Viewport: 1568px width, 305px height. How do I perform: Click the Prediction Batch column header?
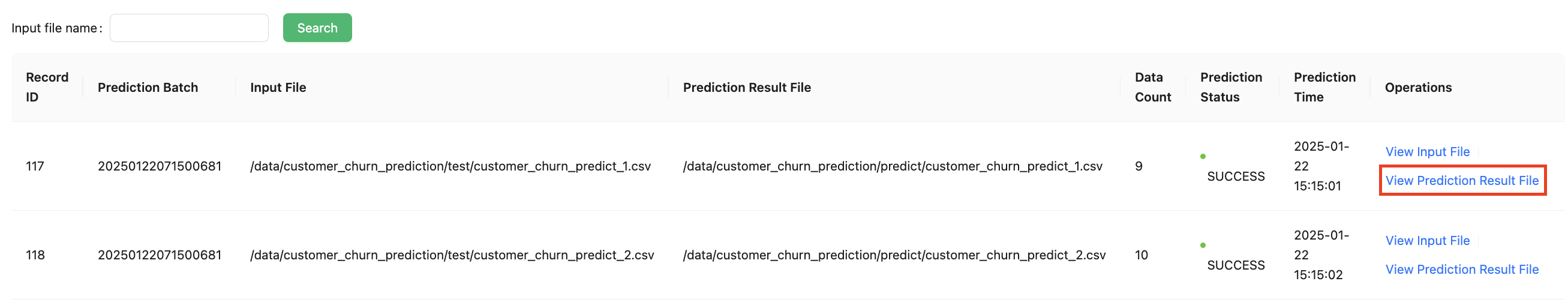(x=148, y=88)
